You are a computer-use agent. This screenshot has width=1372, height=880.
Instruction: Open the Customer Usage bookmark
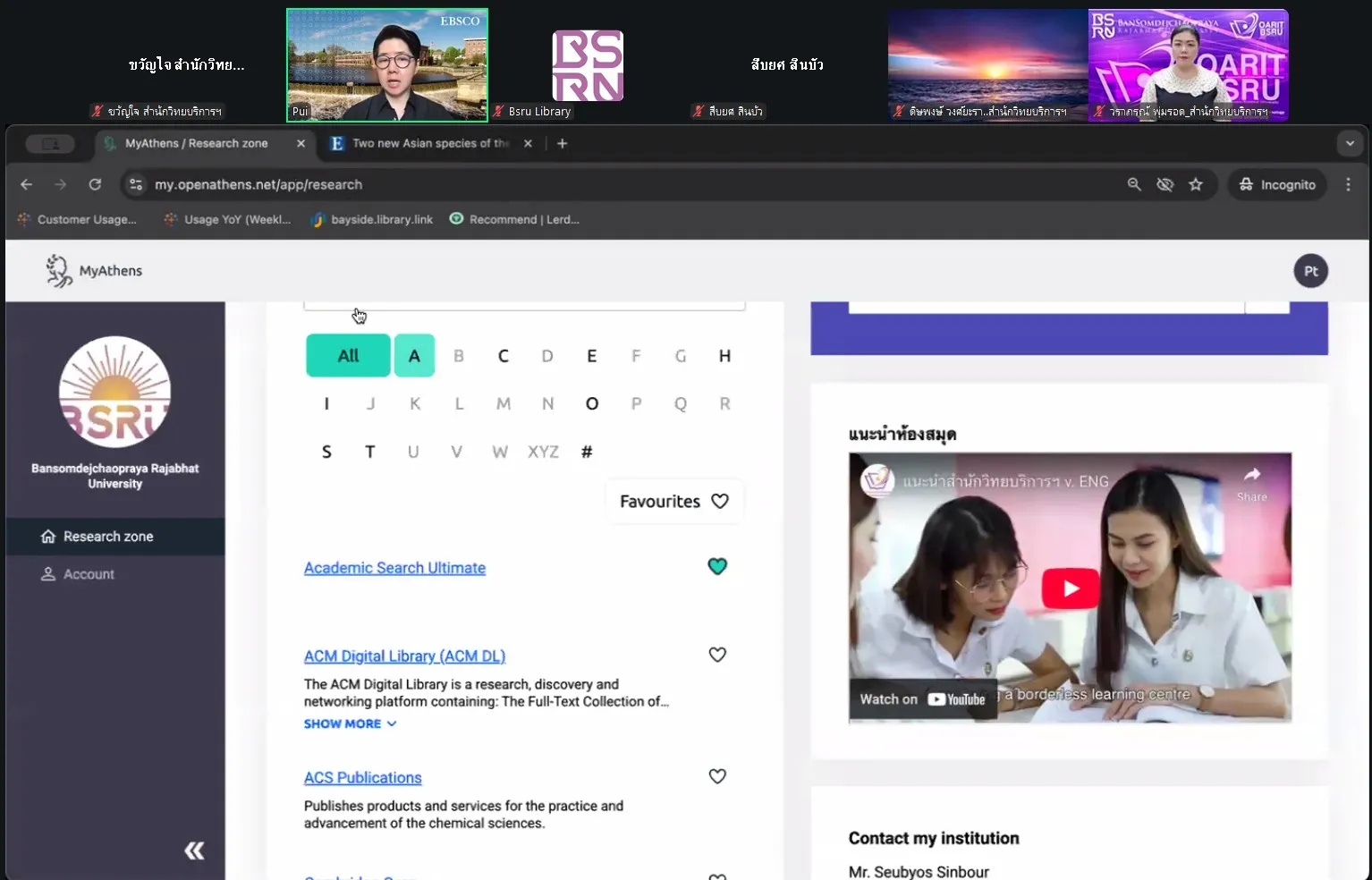pyautogui.click(x=77, y=219)
